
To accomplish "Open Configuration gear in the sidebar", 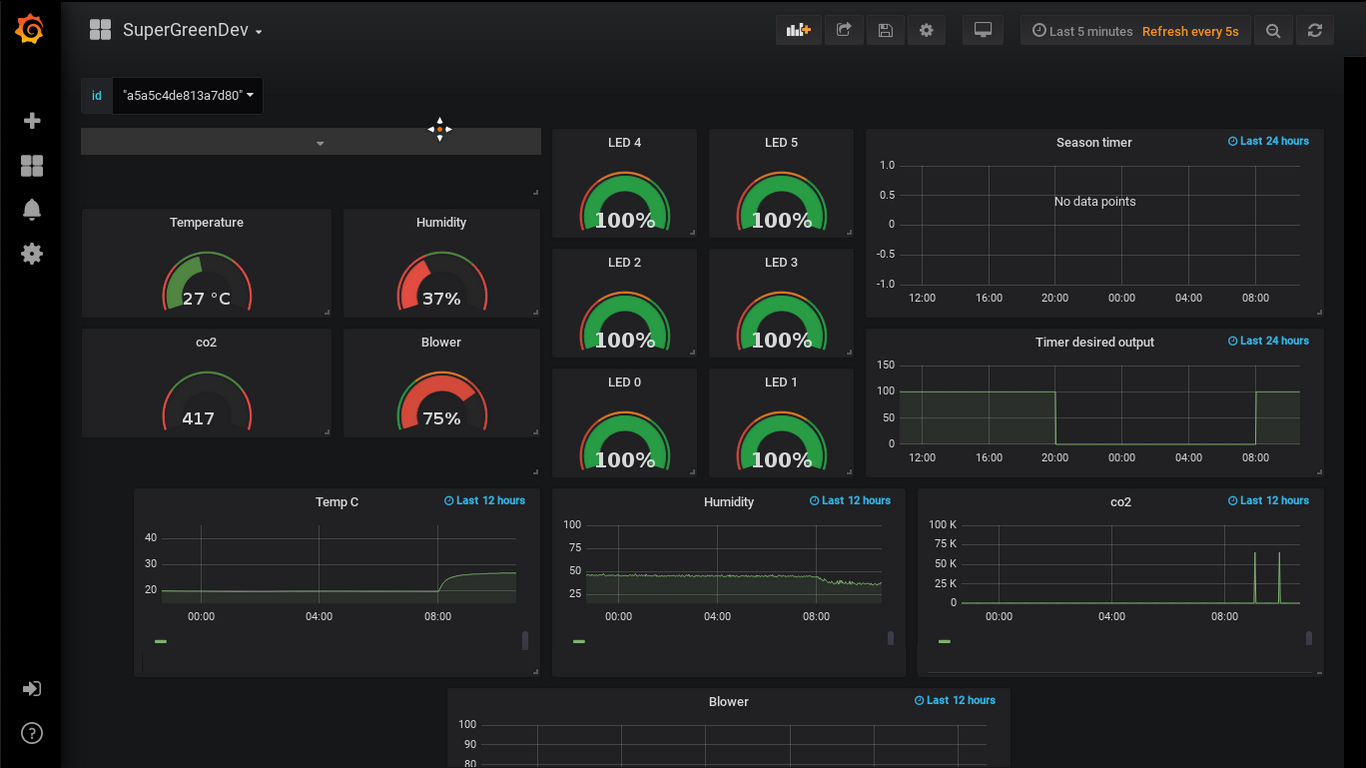I will coord(32,254).
